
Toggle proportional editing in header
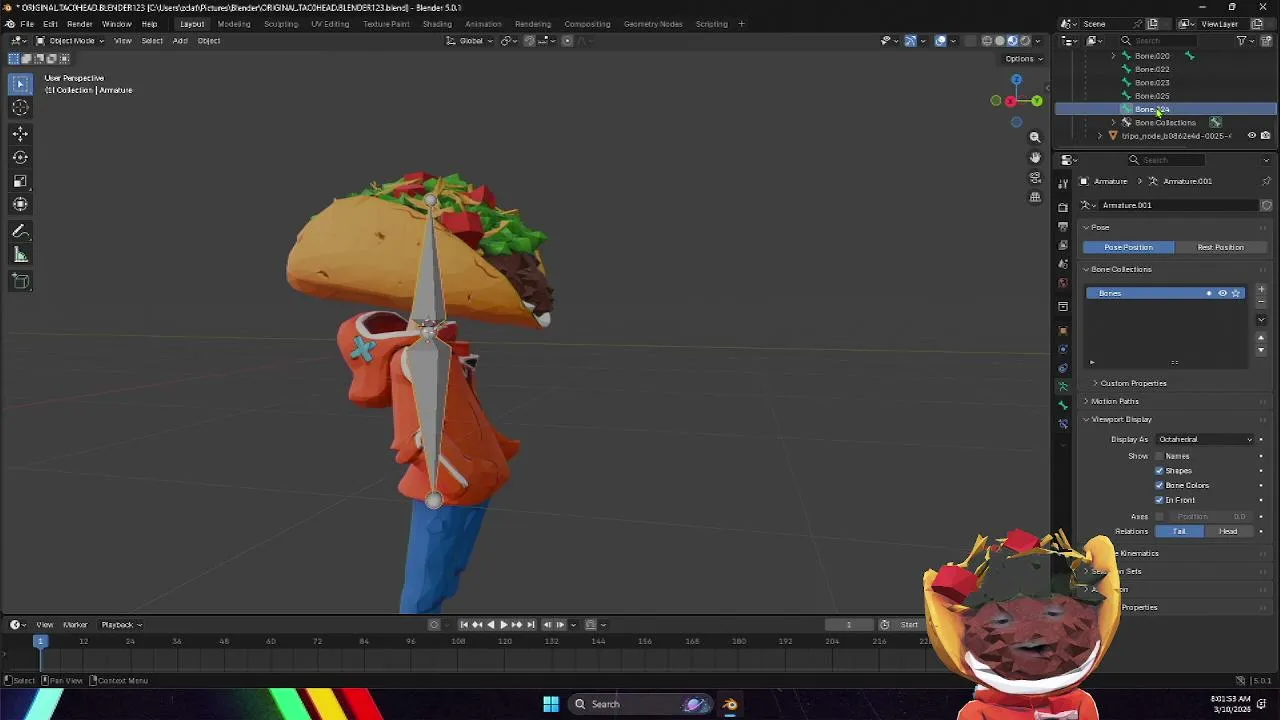(x=567, y=41)
